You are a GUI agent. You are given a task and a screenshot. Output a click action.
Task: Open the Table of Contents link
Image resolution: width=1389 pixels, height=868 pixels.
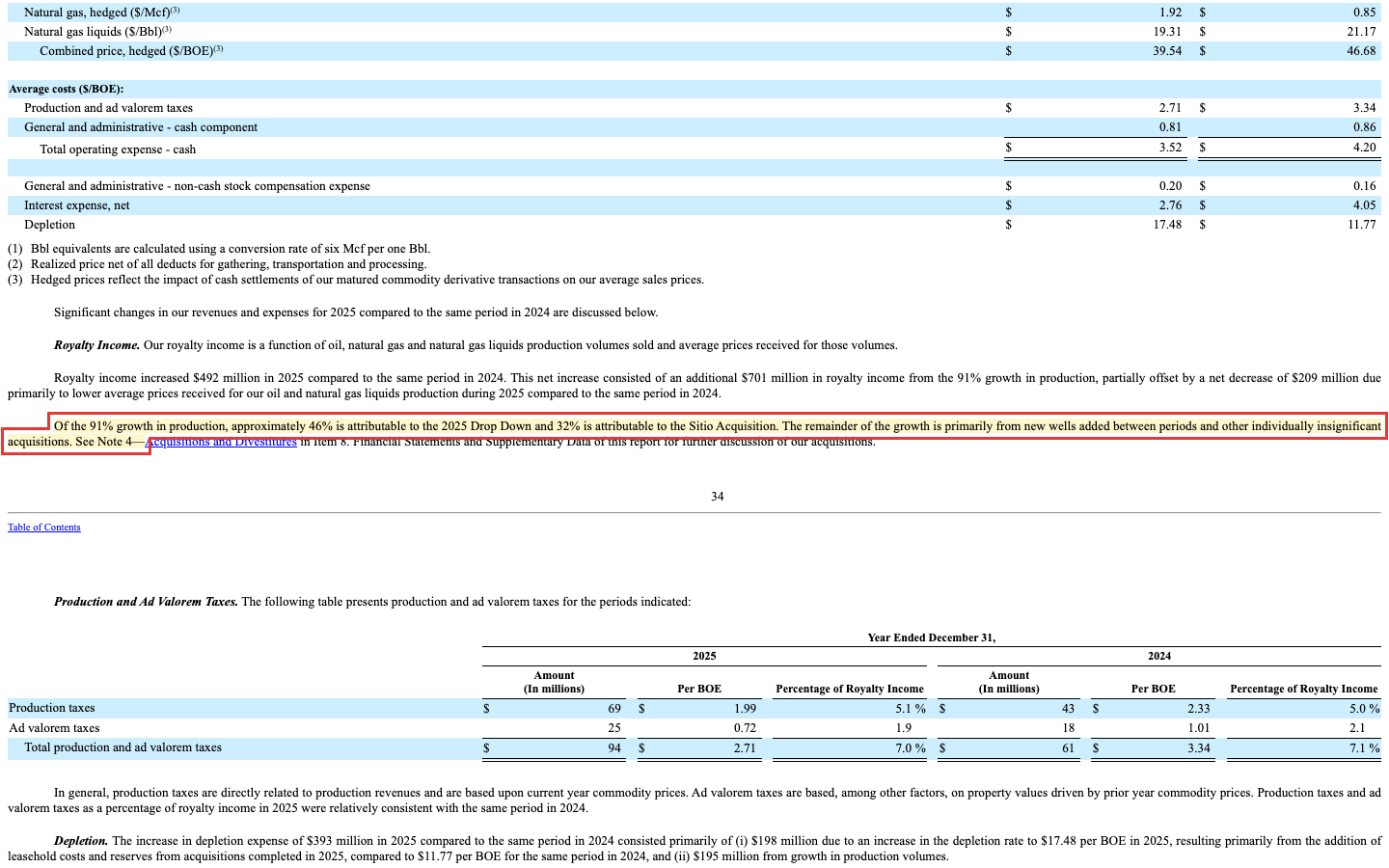tap(44, 528)
